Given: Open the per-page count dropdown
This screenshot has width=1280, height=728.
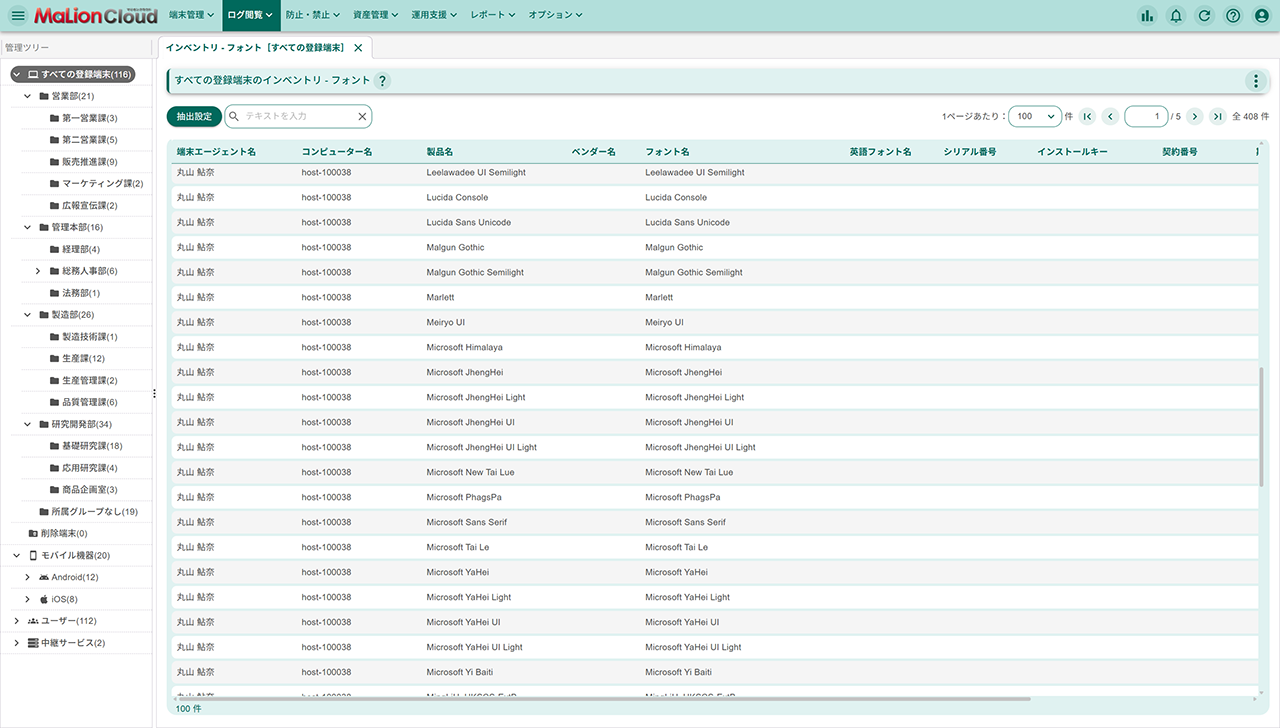Looking at the screenshot, I should coord(1035,117).
